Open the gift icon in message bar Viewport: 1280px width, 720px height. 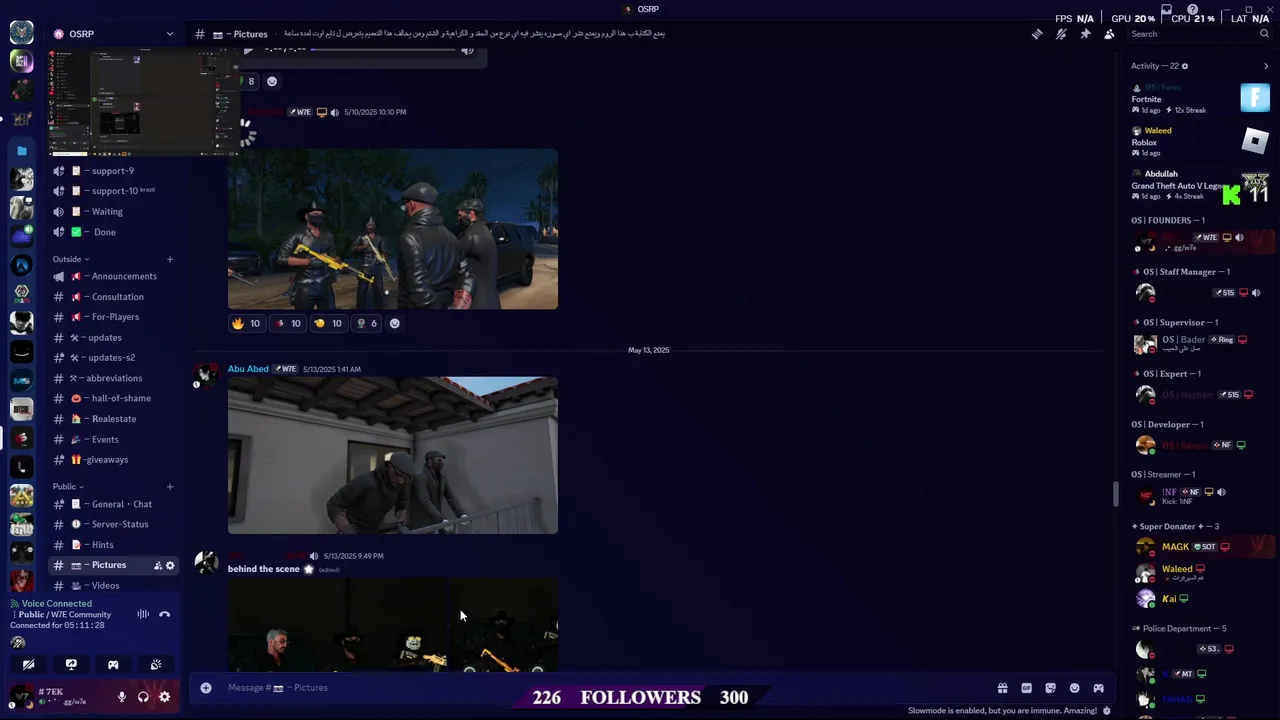pos(1002,688)
